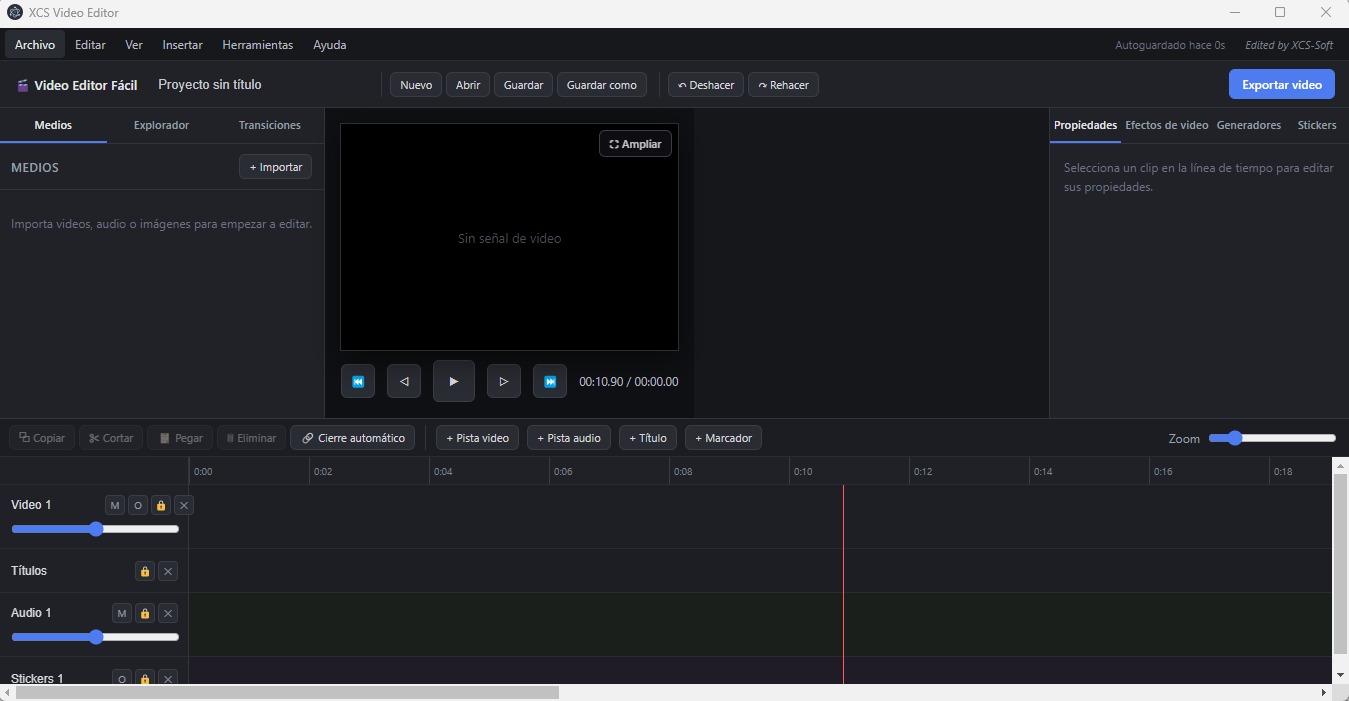
Task: Open the Efectos de video tab
Action: [x=1167, y=125]
